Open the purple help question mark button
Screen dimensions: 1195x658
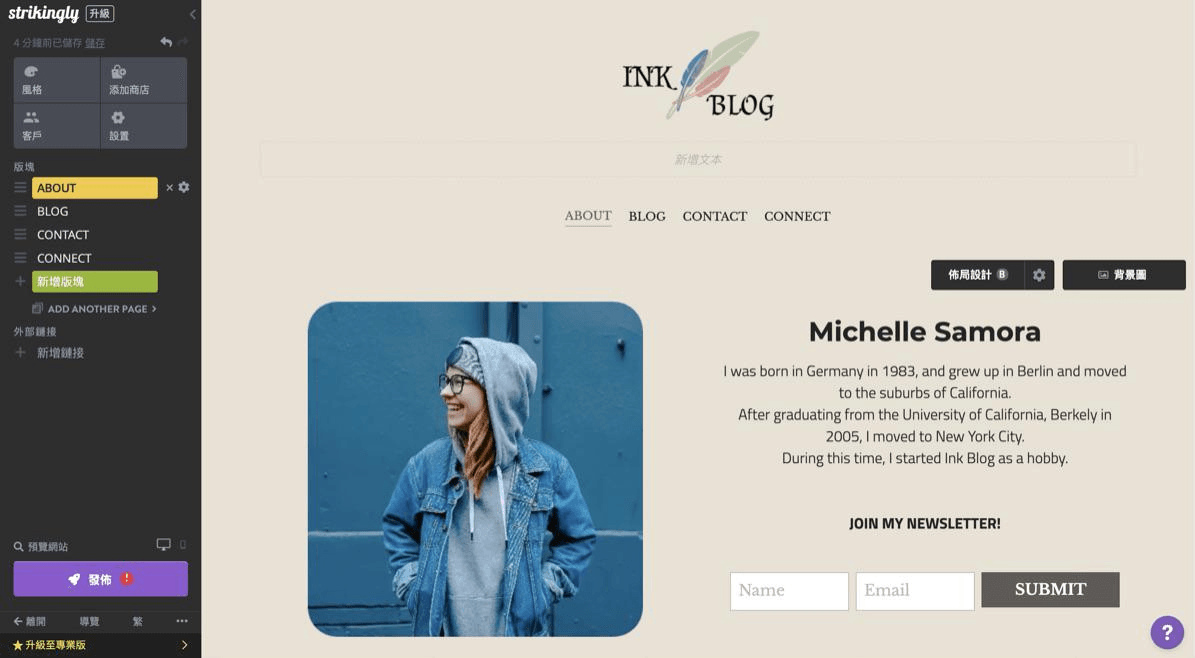(1167, 632)
